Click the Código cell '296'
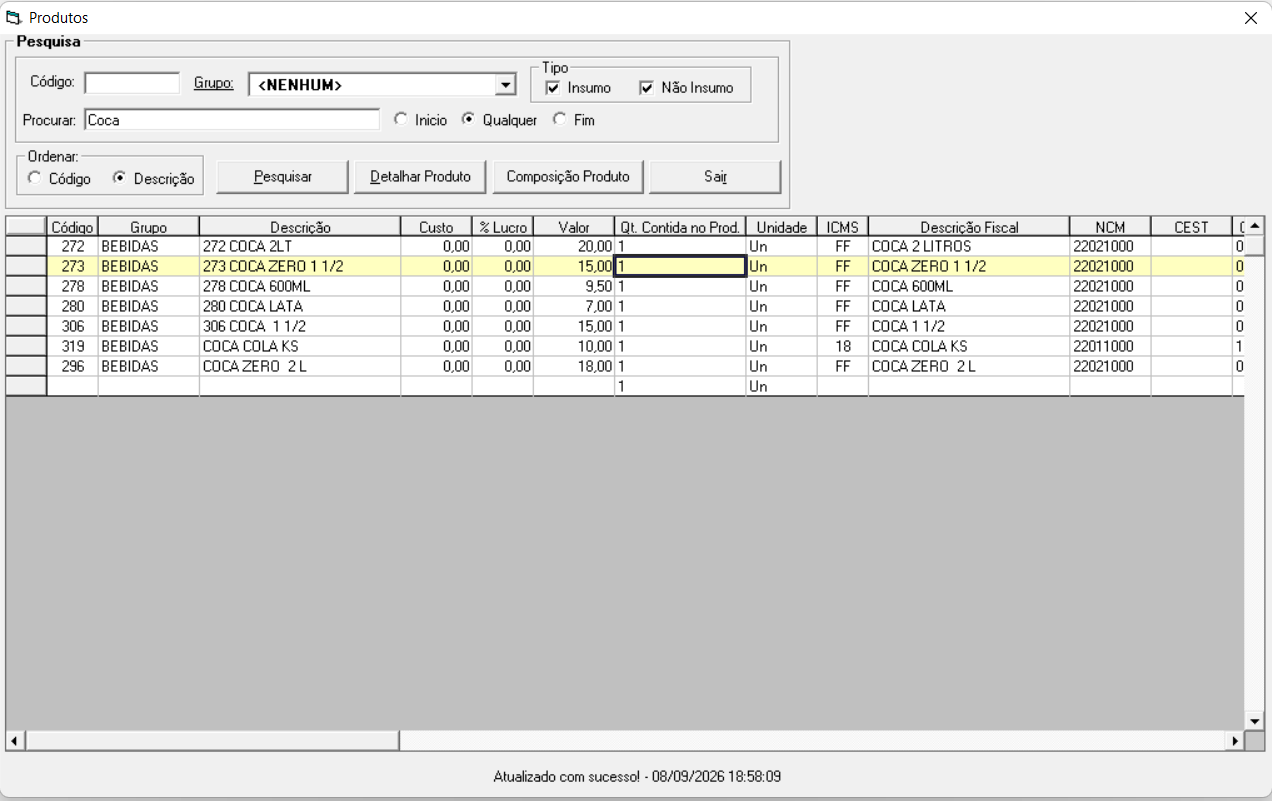The image size is (1272, 801). pyautogui.click(x=73, y=366)
